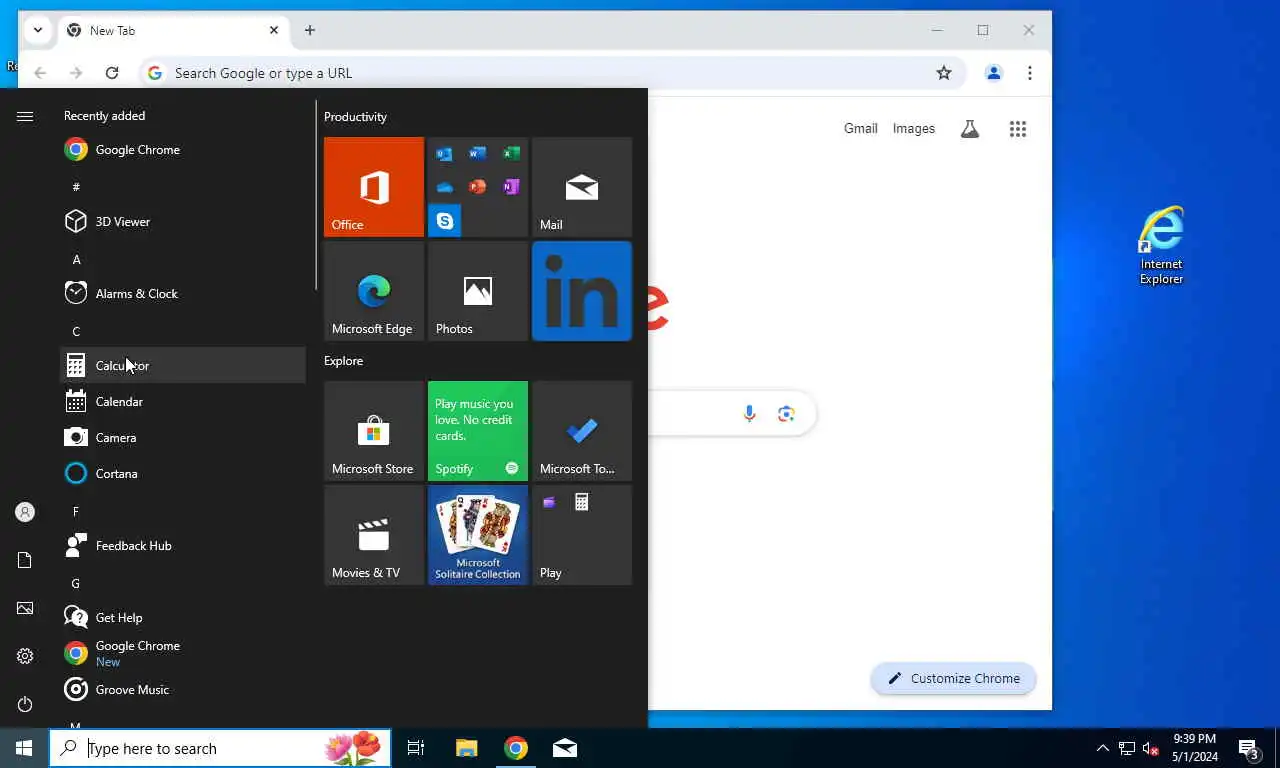Open the LinkedIn tile
Screen dimensions: 1280x768
tap(582, 291)
